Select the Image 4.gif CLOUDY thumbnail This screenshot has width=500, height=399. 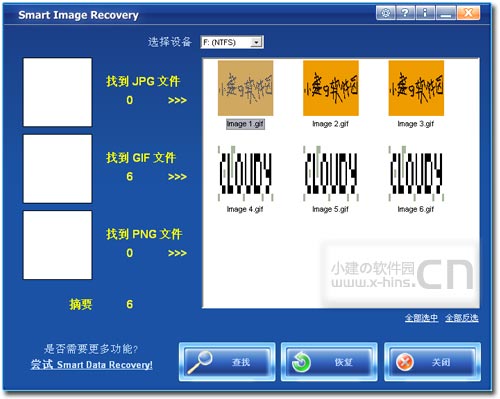[245, 173]
